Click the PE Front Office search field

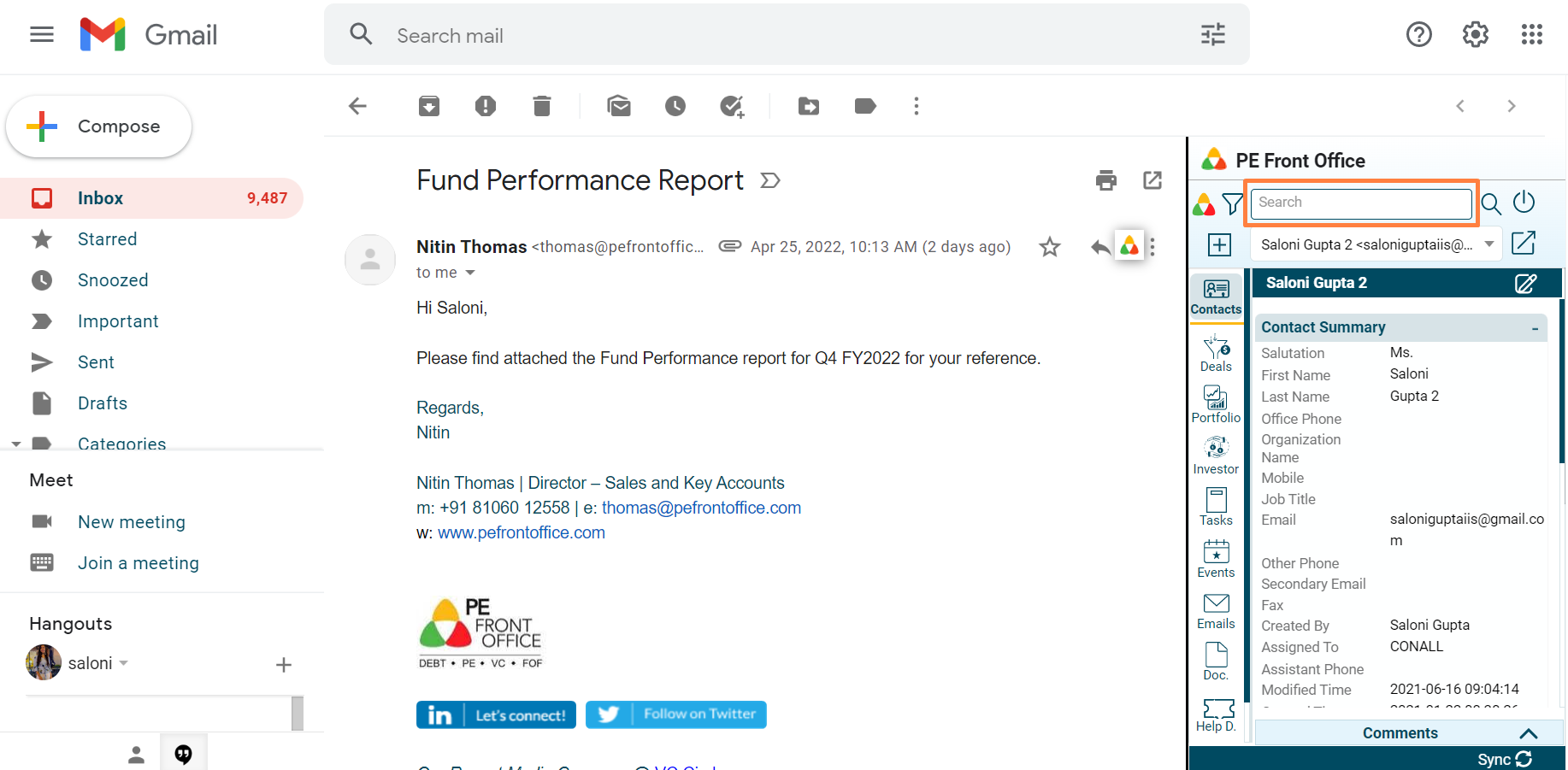1360,203
